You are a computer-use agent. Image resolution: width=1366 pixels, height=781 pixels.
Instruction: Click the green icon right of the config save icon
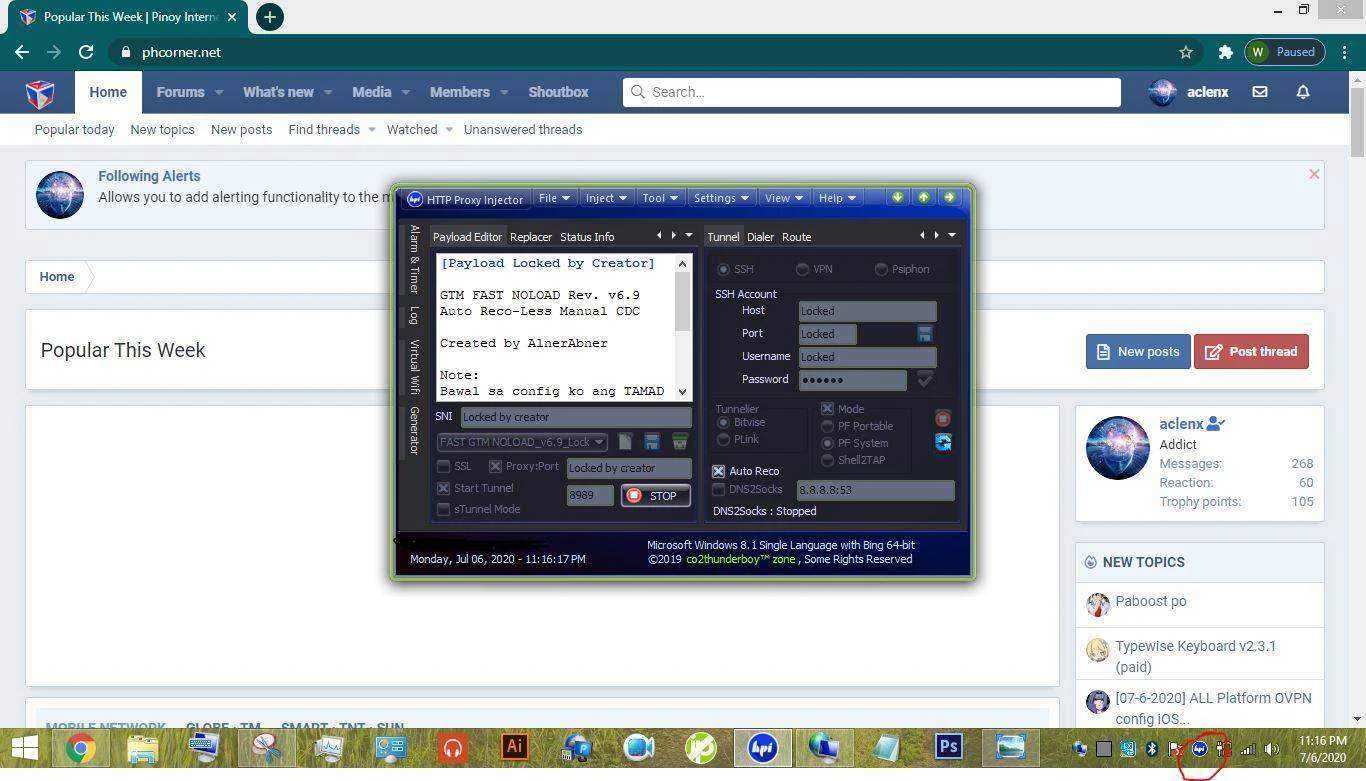[680, 441]
